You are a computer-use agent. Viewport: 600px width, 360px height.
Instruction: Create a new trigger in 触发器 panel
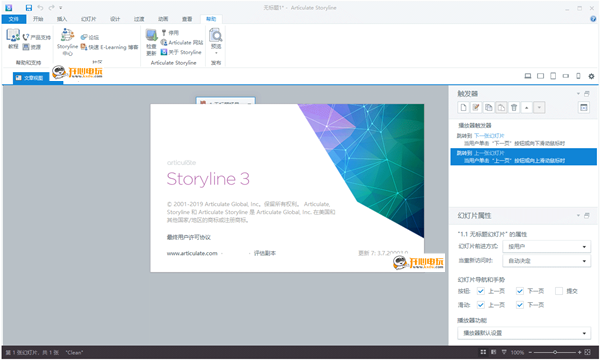463,108
